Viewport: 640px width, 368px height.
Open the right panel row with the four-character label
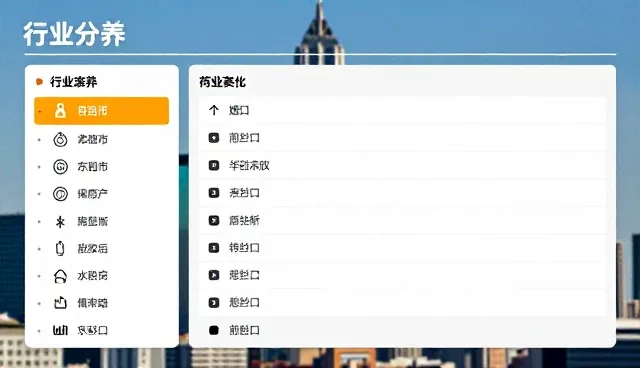coord(402,165)
